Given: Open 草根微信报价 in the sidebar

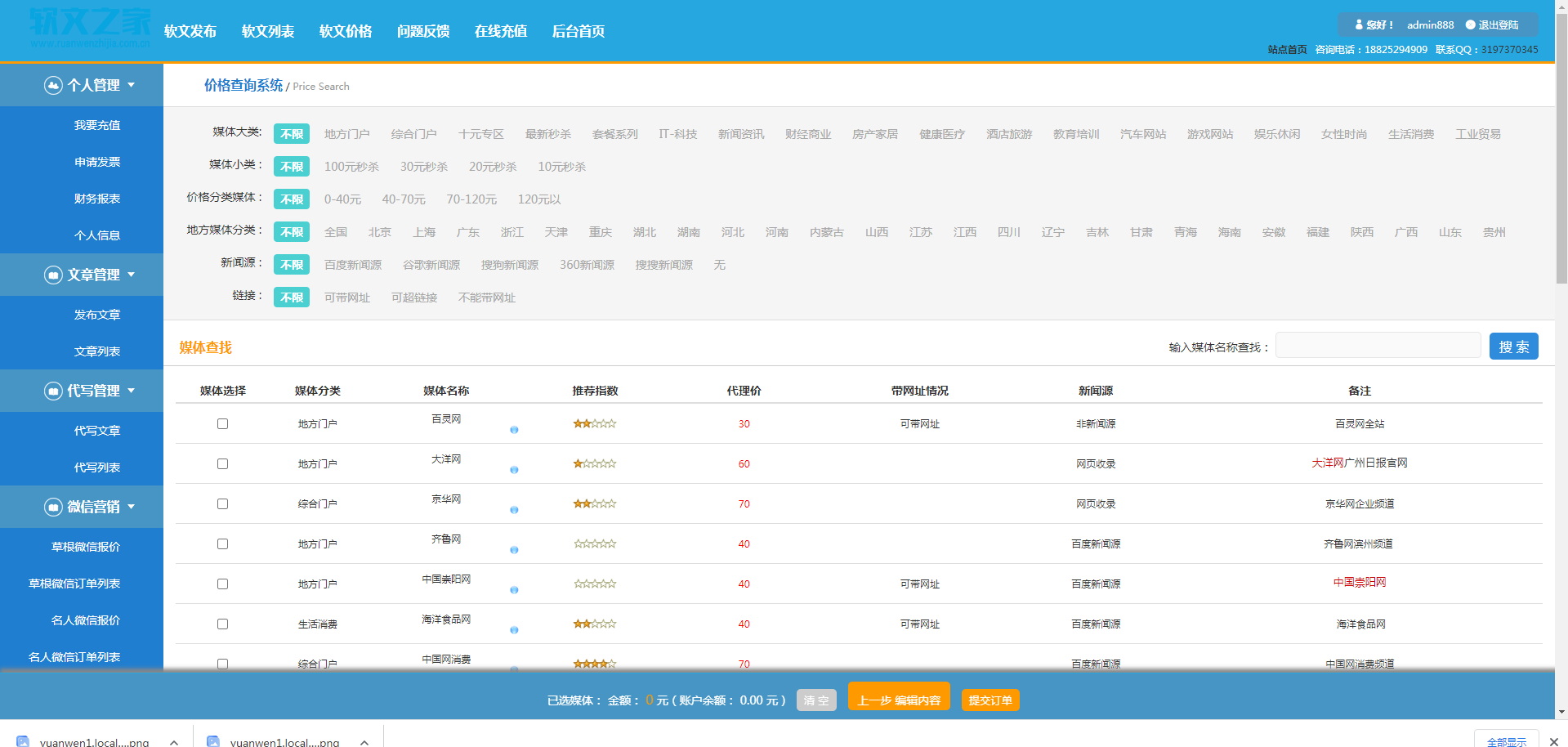Looking at the screenshot, I should (x=86, y=547).
